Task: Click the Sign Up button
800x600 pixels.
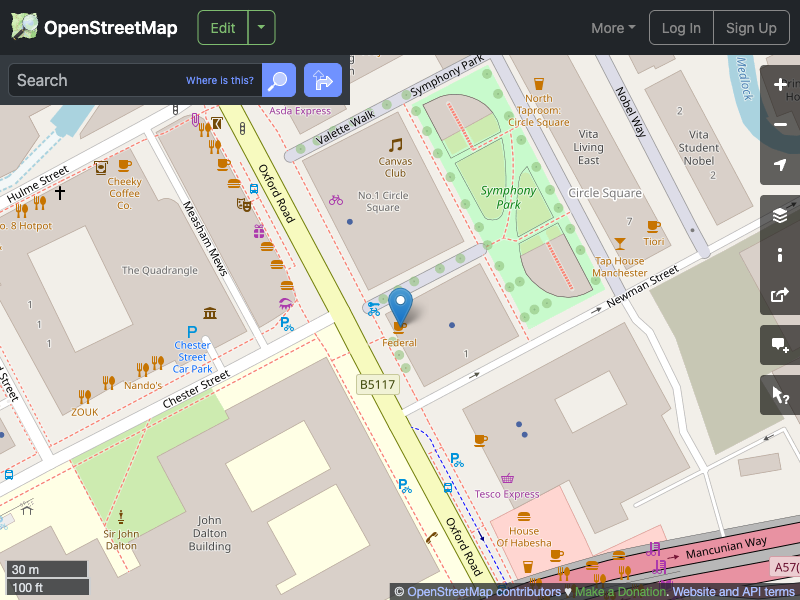Action: pyautogui.click(x=751, y=27)
